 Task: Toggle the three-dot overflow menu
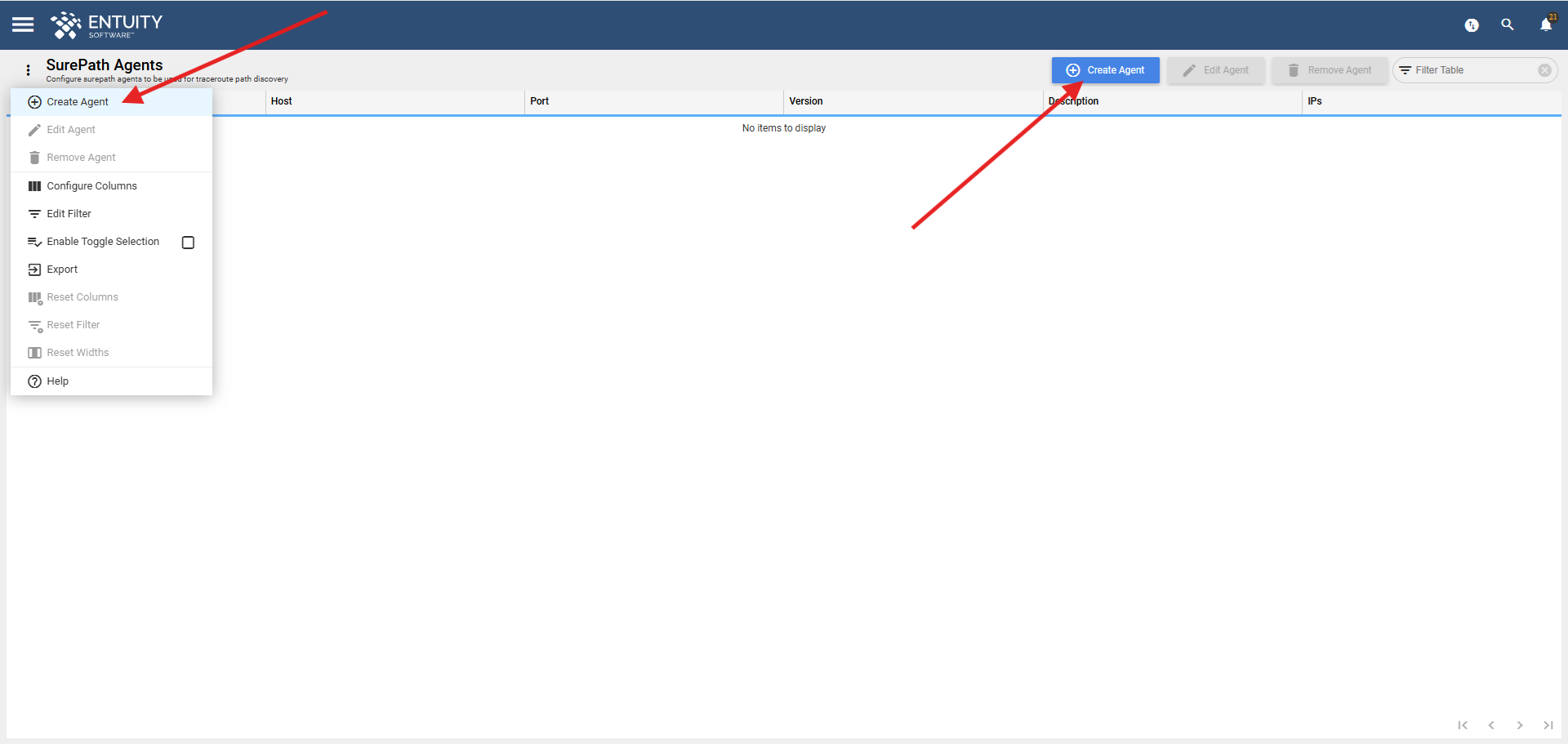(x=28, y=70)
